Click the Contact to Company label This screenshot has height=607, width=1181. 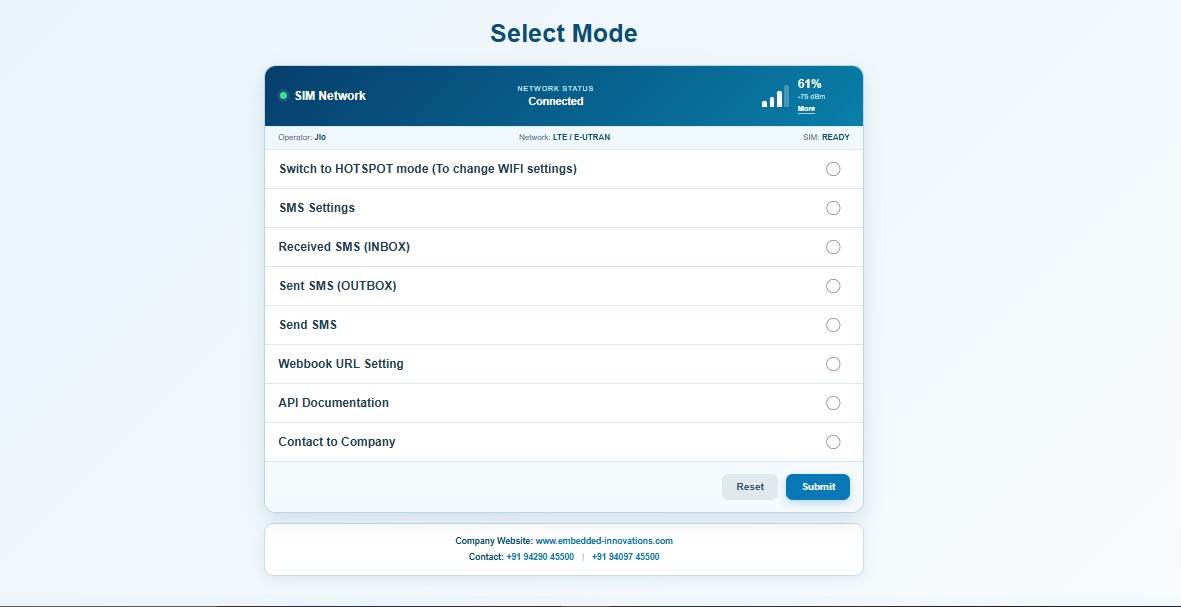337,442
